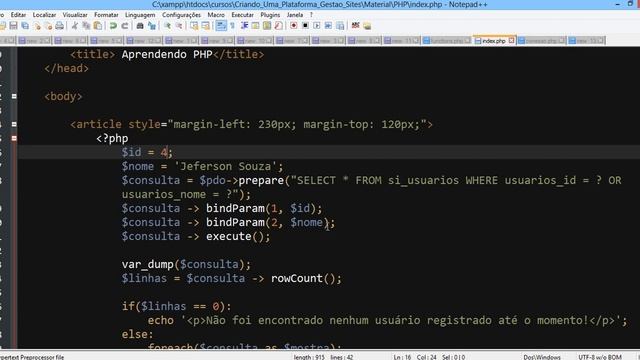
Task: Save the current recorded macro icon
Action: pyautogui.click(x=340, y=26)
